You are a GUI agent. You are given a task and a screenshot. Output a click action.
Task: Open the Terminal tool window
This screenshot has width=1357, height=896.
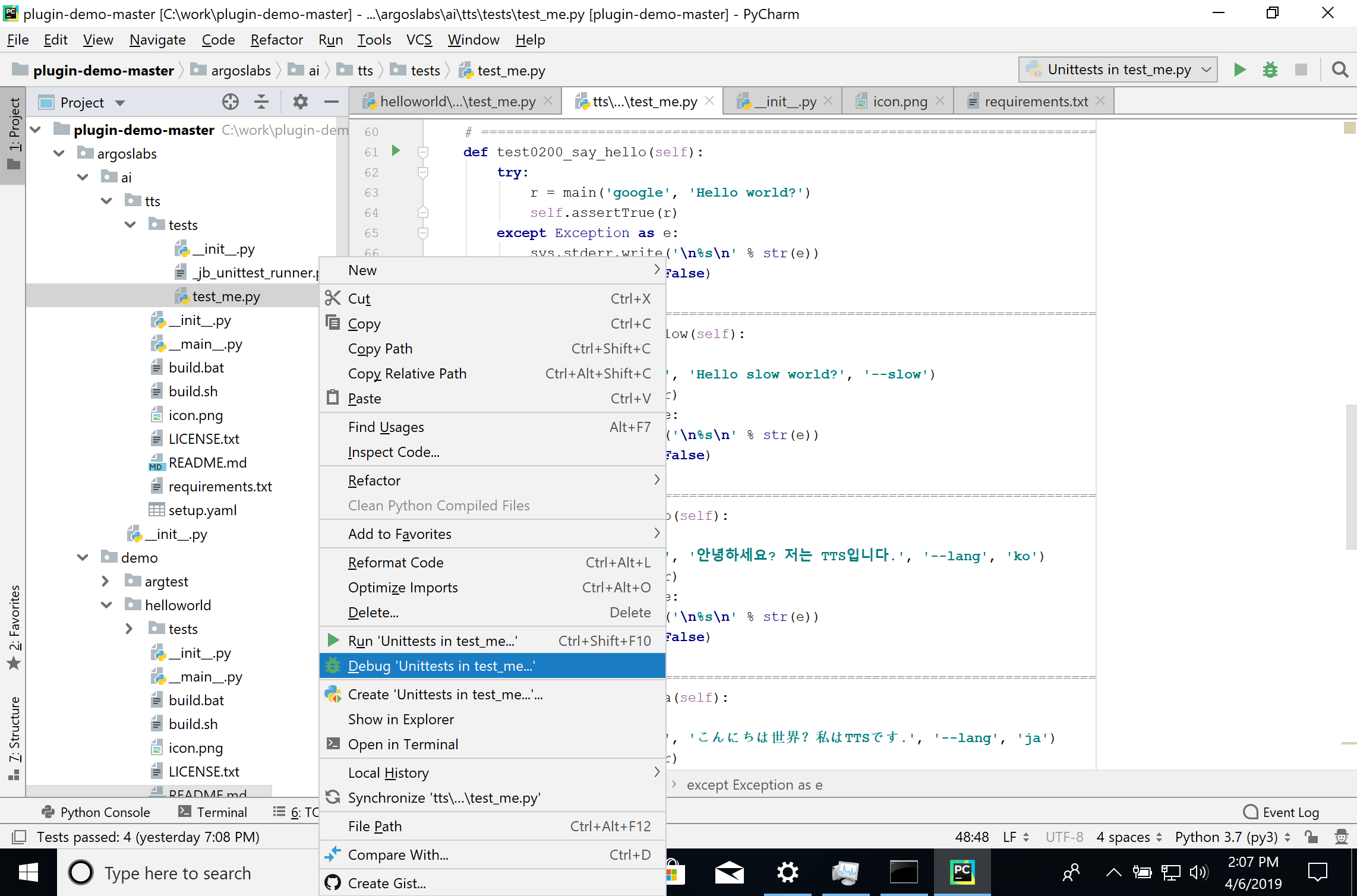pos(213,812)
